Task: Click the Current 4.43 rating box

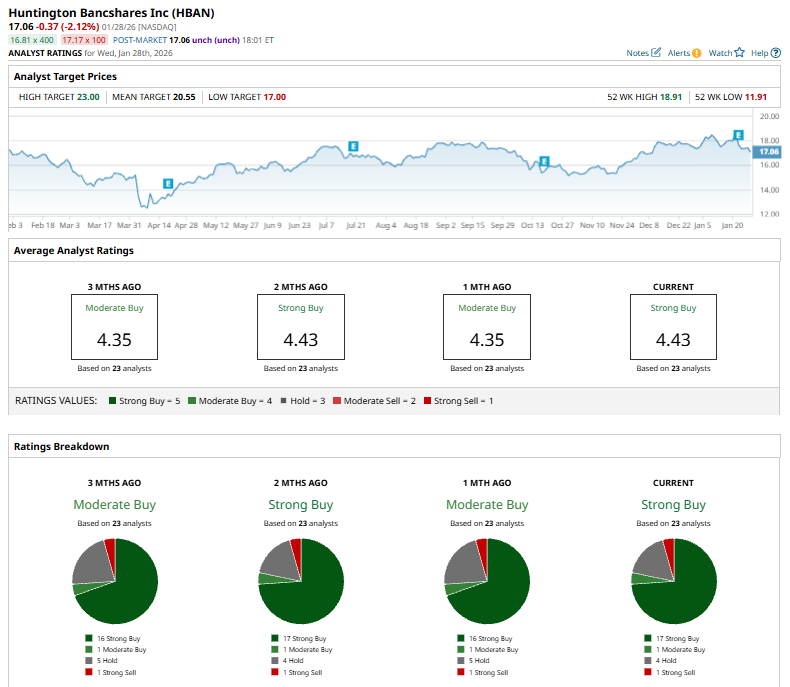Action: [673, 327]
